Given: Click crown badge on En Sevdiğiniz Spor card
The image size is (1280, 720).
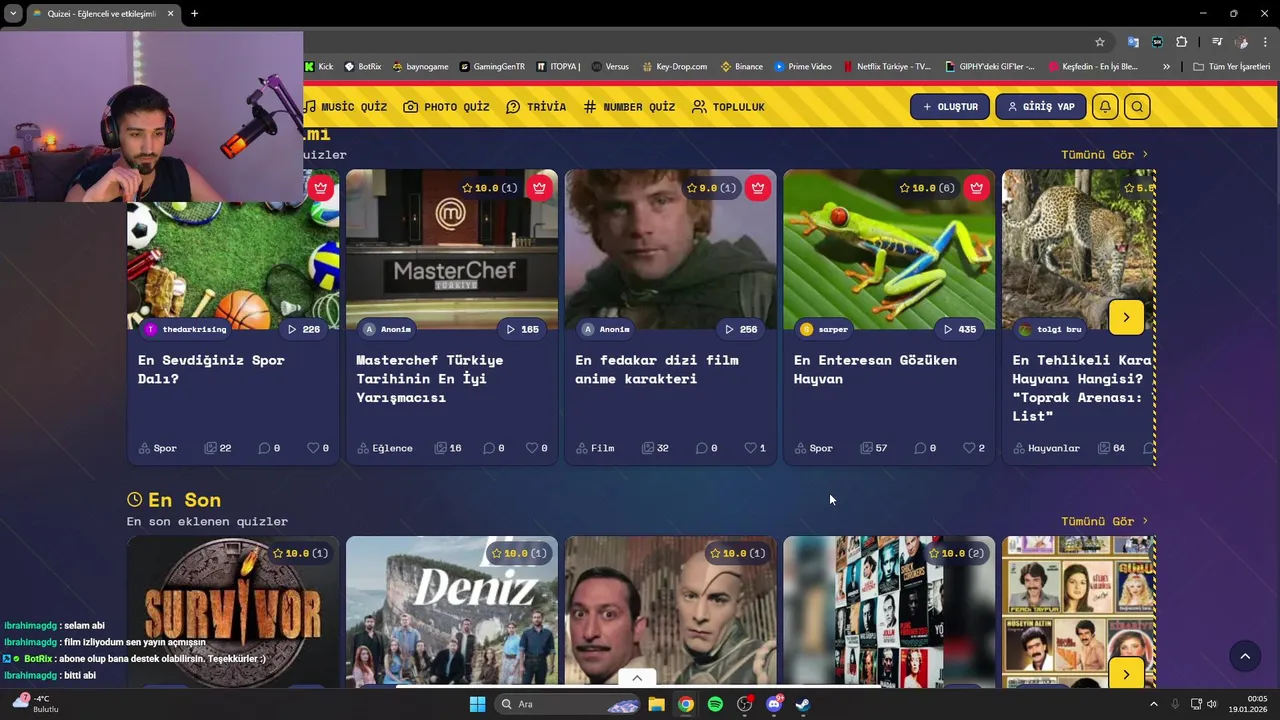Looking at the screenshot, I should (321, 188).
